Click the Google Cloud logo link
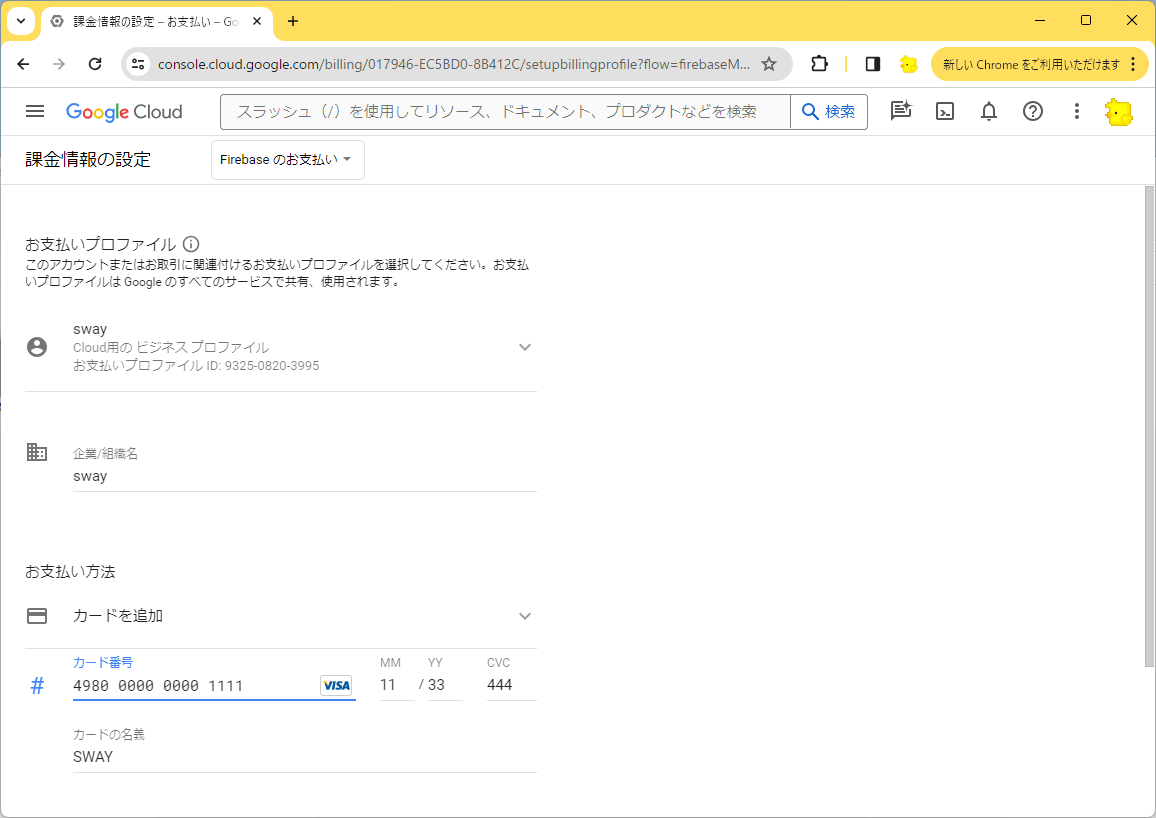This screenshot has height=818, width=1156. [x=124, y=112]
